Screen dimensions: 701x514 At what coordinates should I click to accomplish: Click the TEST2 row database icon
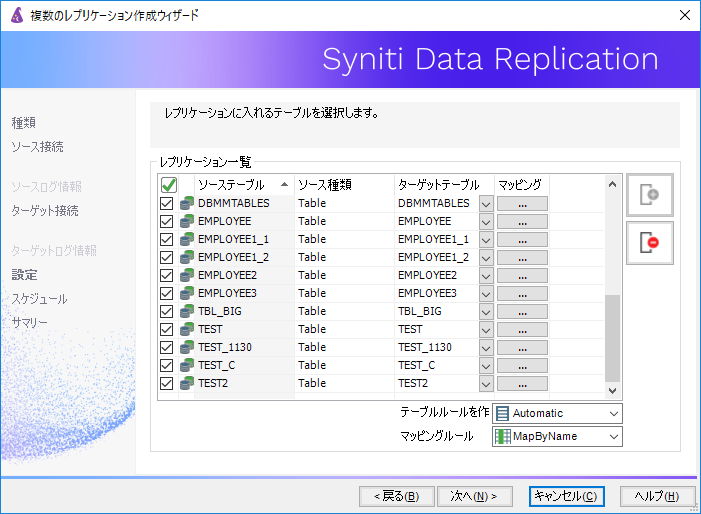pos(186,383)
